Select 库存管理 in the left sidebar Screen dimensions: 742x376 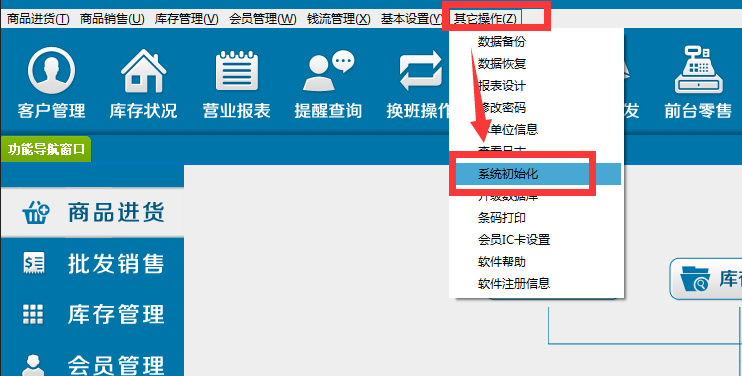coord(116,315)
